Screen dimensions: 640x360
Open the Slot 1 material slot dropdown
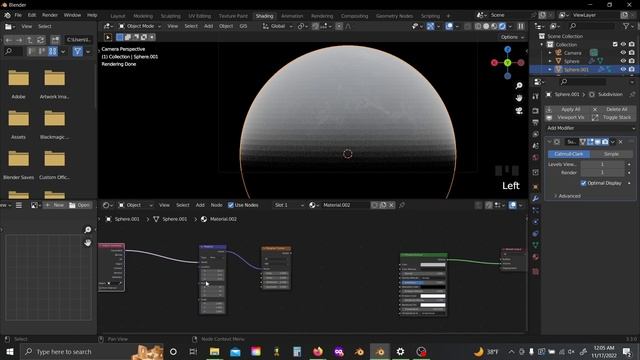[x=289, y=205]
